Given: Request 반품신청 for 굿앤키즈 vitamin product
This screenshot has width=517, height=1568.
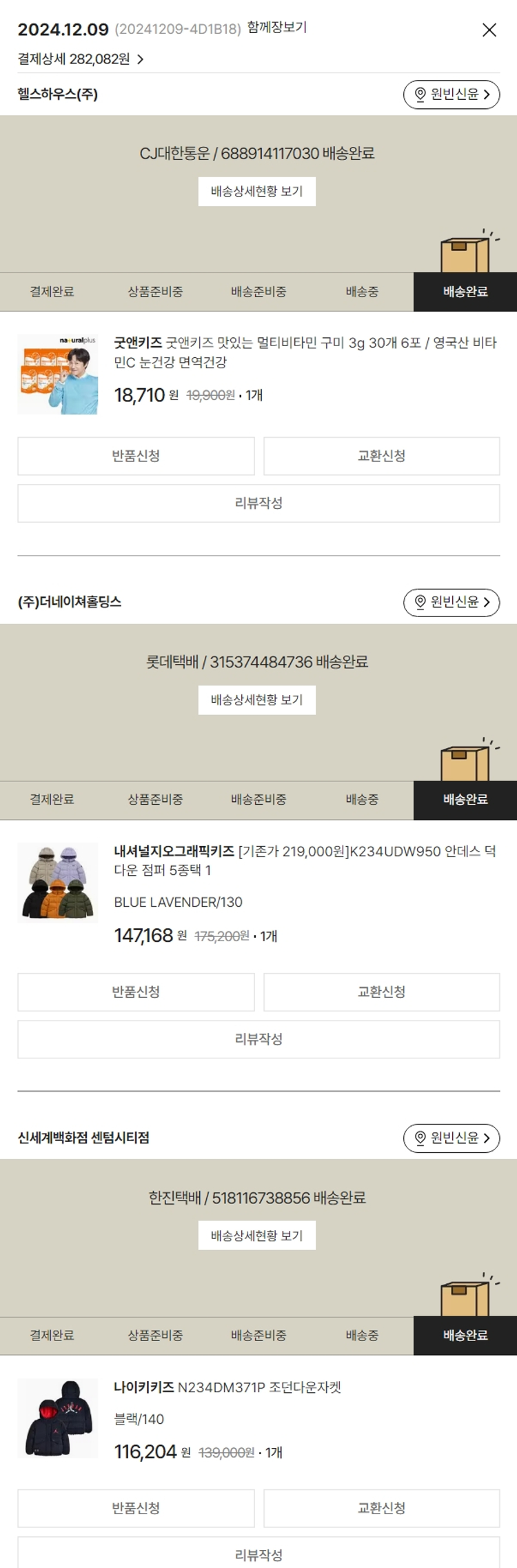Looking at the screenshot, I should 136,456.
